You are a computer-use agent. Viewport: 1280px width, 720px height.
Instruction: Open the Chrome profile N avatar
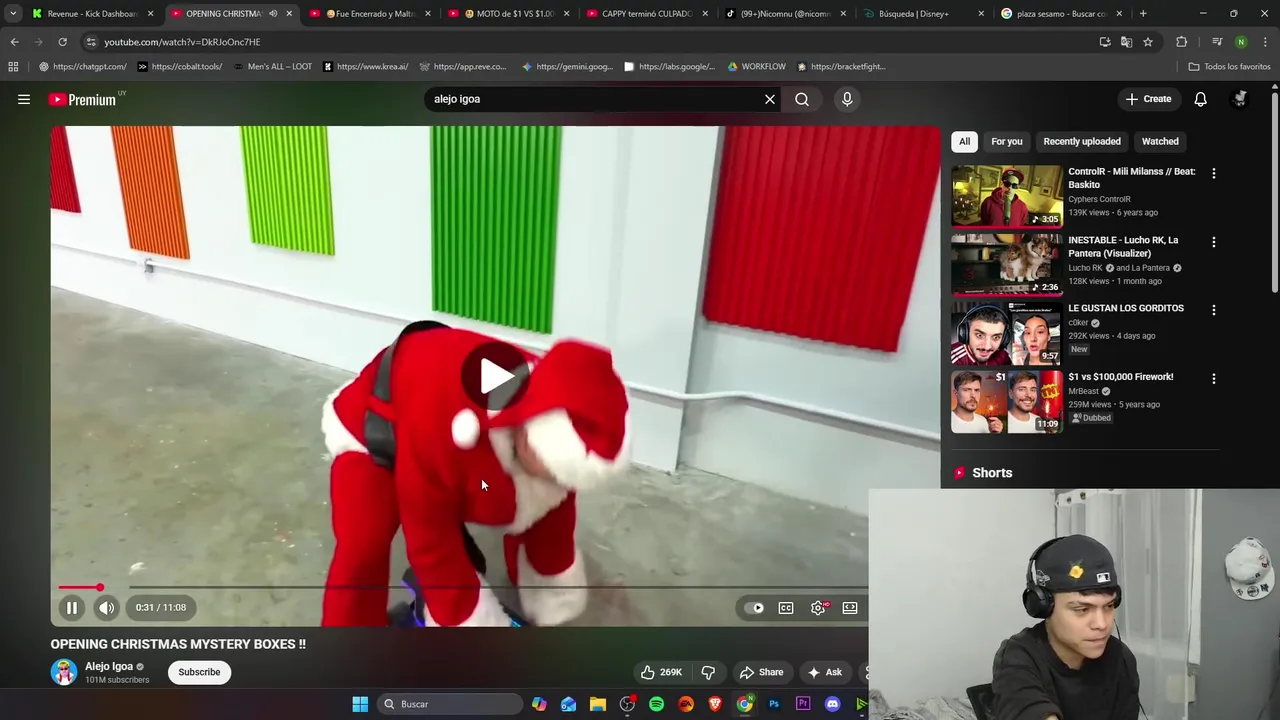coord(1241,42)
